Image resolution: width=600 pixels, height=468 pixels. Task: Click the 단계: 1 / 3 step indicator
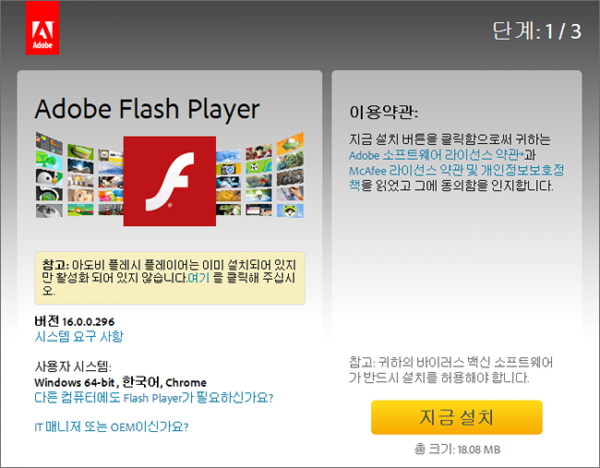[536, 31]
